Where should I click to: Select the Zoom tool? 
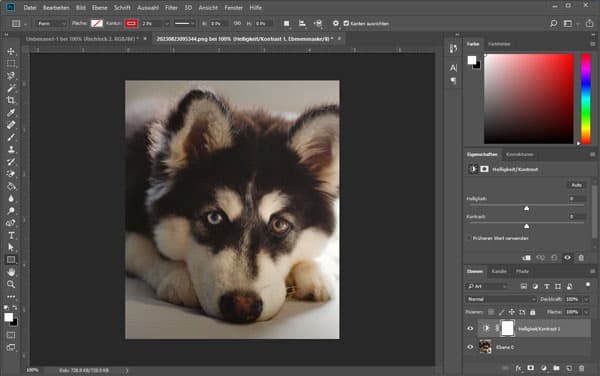coord(11,284)
